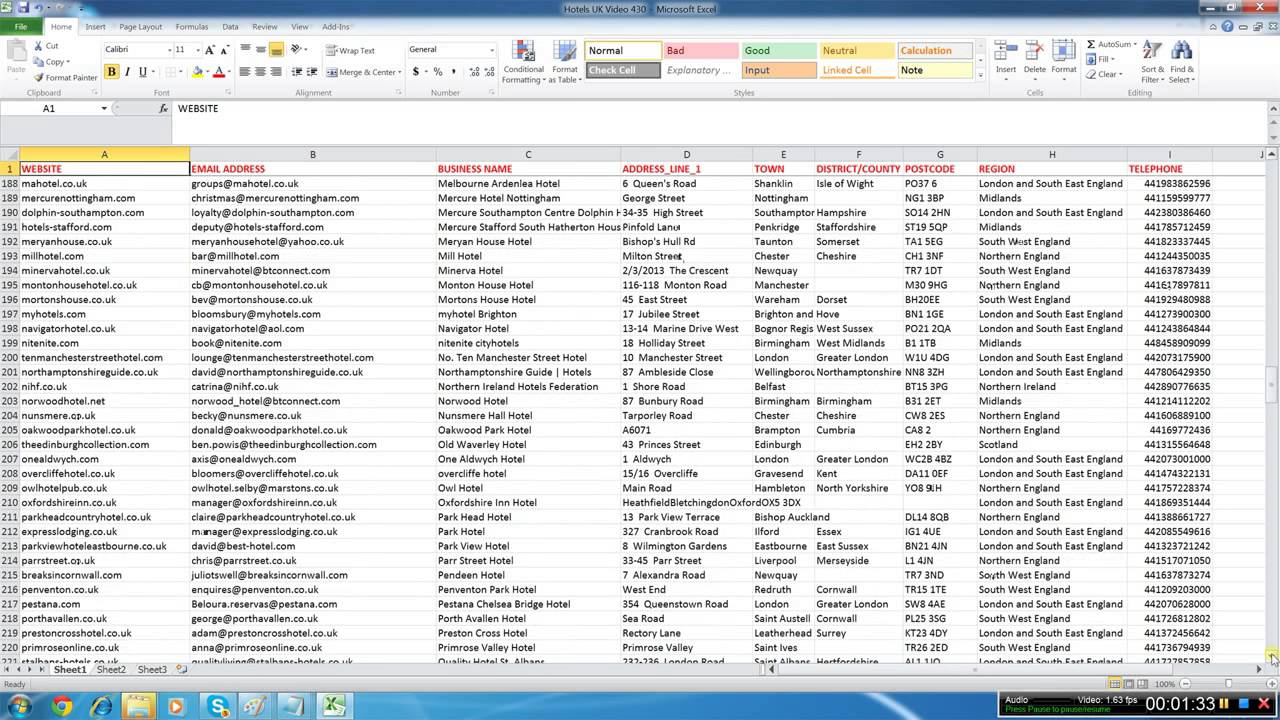Open Conditional Formatting menu
Screen dimensions: 1280x720
[x=523, y=62]
